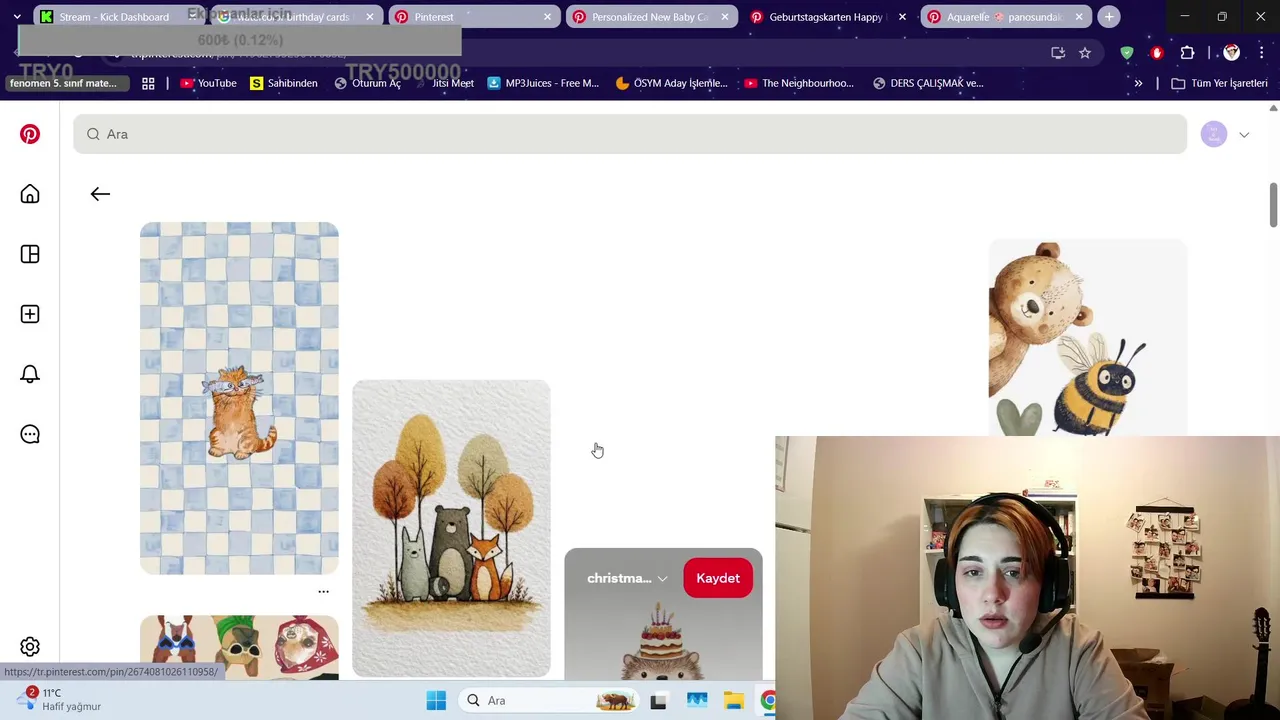The width and height of the screenshot is (1280, 720).
Task: Open the red extension icon in toolbar
Action: click(1157, 53)
